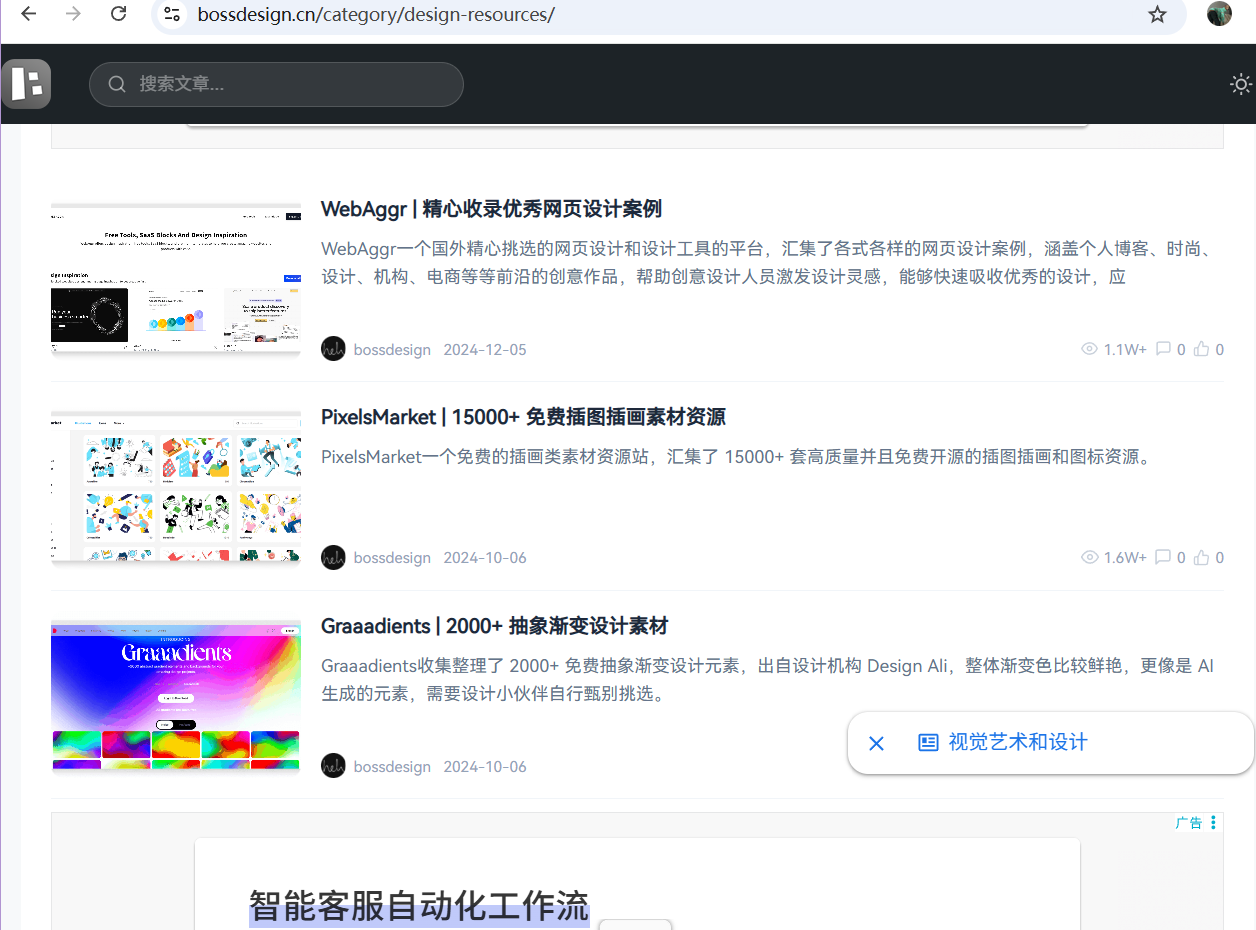Click the 2024-10-06 date on PixelsMarket post
The height and width of the screenshot is (930, 1256).
485,558
